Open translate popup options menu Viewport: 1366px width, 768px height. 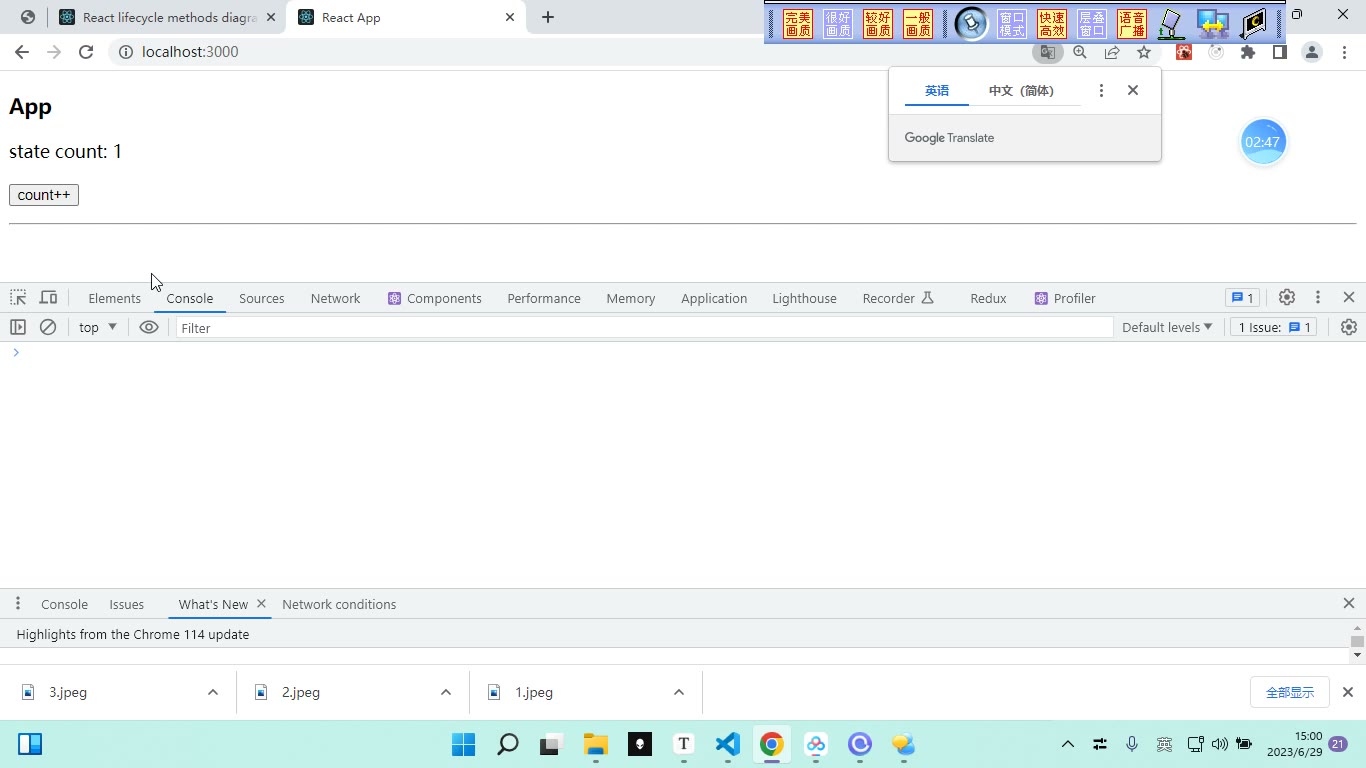pos(1101,90)
